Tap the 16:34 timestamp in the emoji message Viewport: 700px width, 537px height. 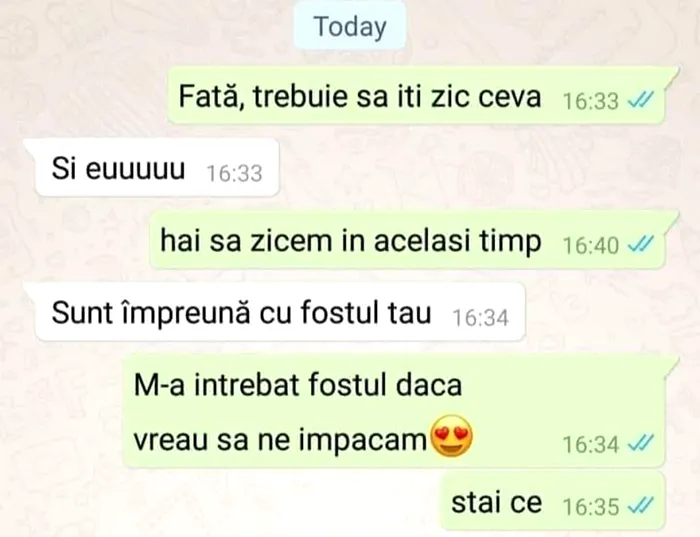click(x=591, y=445)
